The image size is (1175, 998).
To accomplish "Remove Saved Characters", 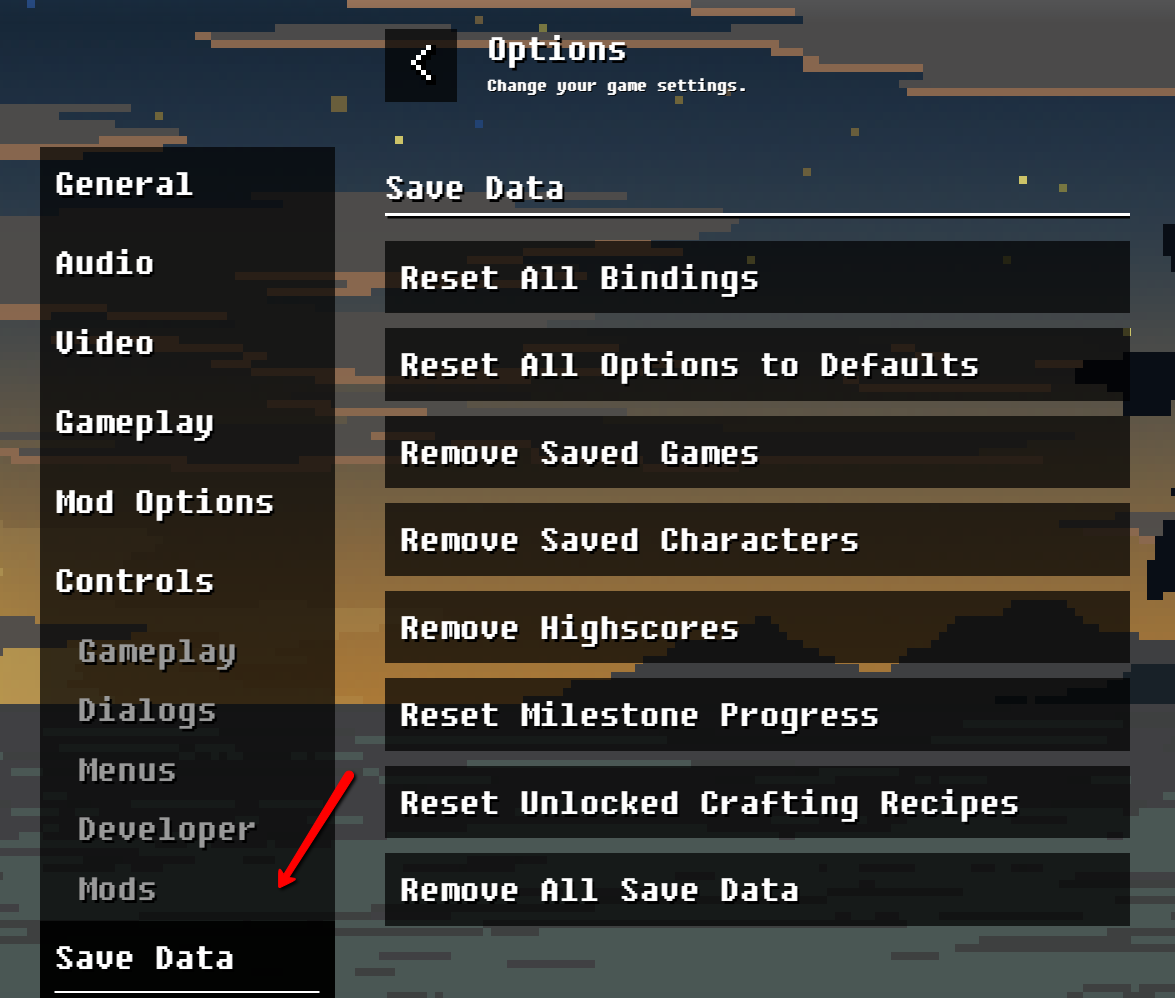I will (757, 540).
